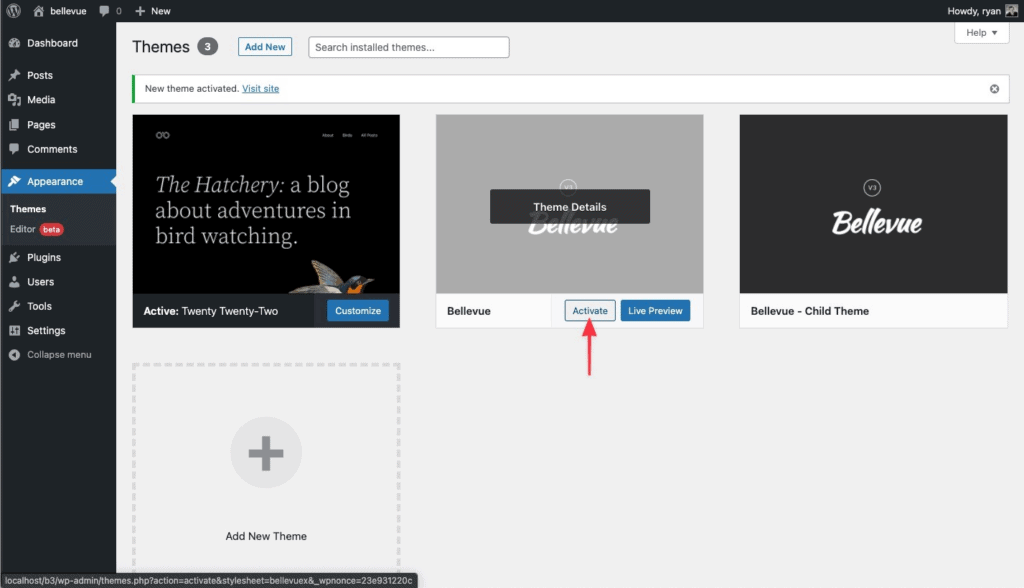Viewport: 1024px width, 588px height.
Task: Click the Posts pushpin icon
Action: (x=14, y=75)
